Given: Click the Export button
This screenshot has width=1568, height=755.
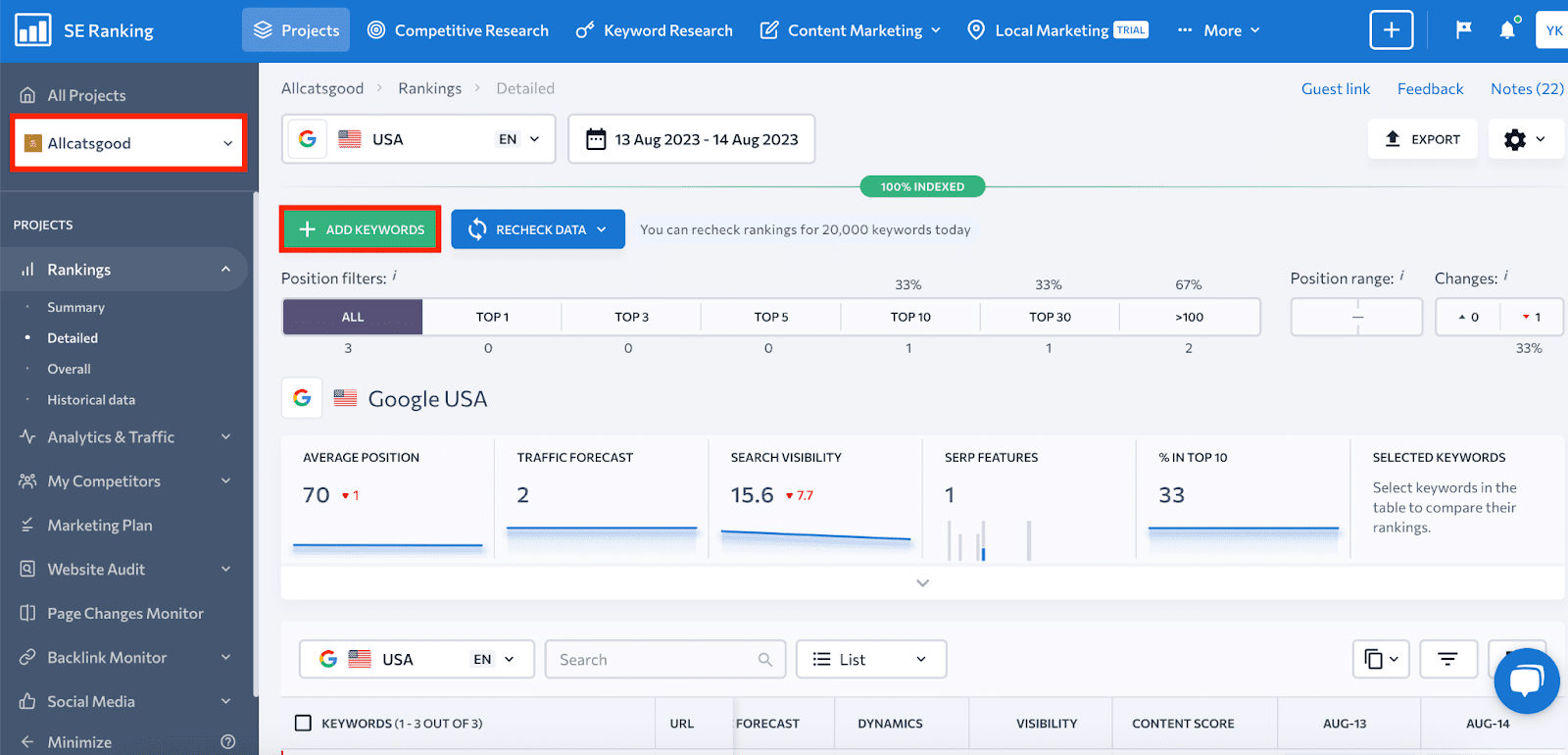Looking at the screenshot, I should tap(1423, 139).
